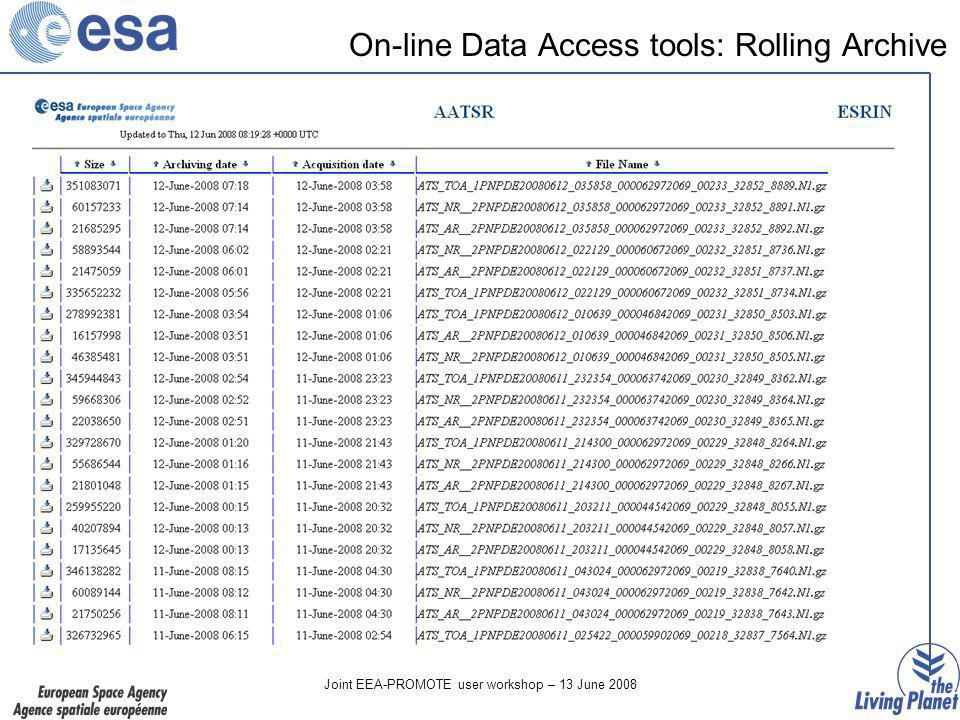Click the archiving date '12-June-2008 05:56'
The width and height of the screenshot is (960, 720).
pos(201,293)
